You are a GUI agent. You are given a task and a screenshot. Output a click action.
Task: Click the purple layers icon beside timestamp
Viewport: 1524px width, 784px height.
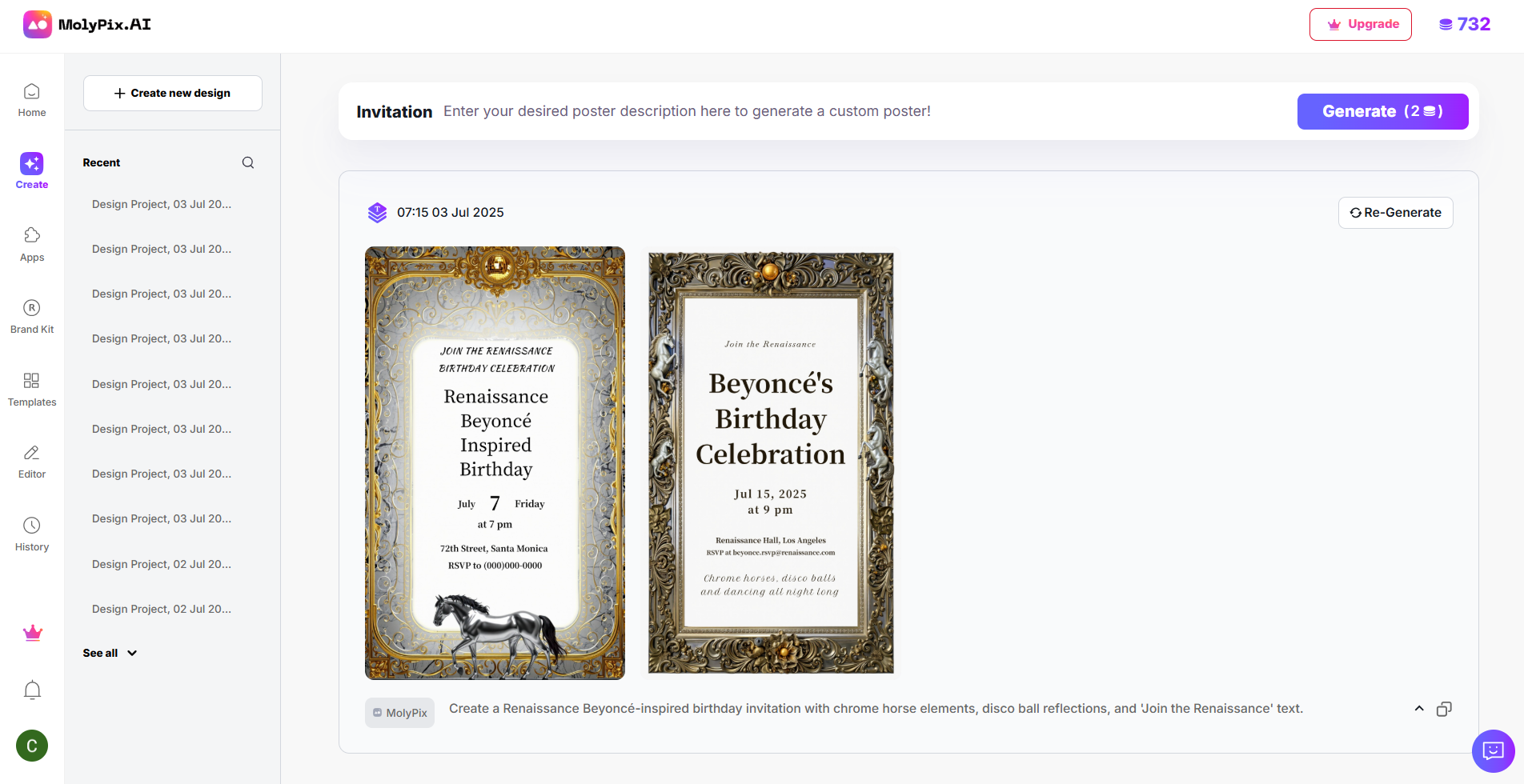tap(377, 212)
